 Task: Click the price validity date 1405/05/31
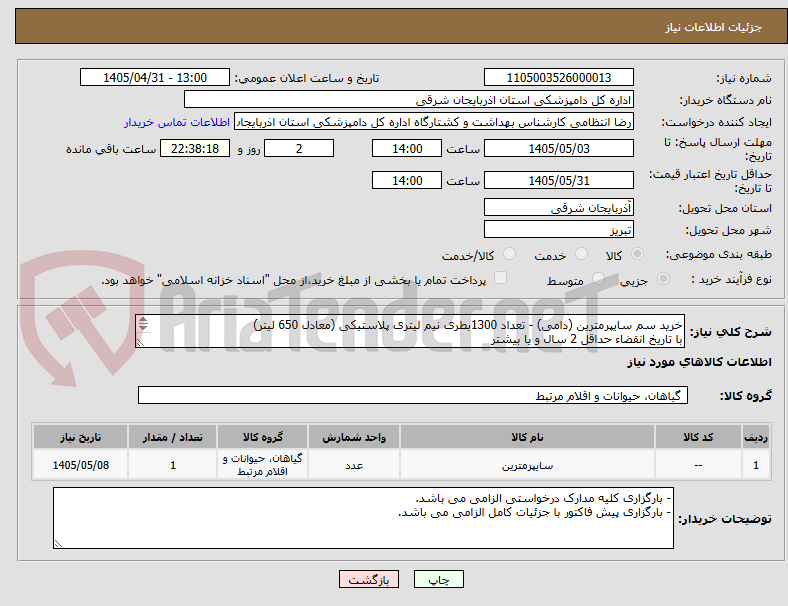click(x=559, y=180)
